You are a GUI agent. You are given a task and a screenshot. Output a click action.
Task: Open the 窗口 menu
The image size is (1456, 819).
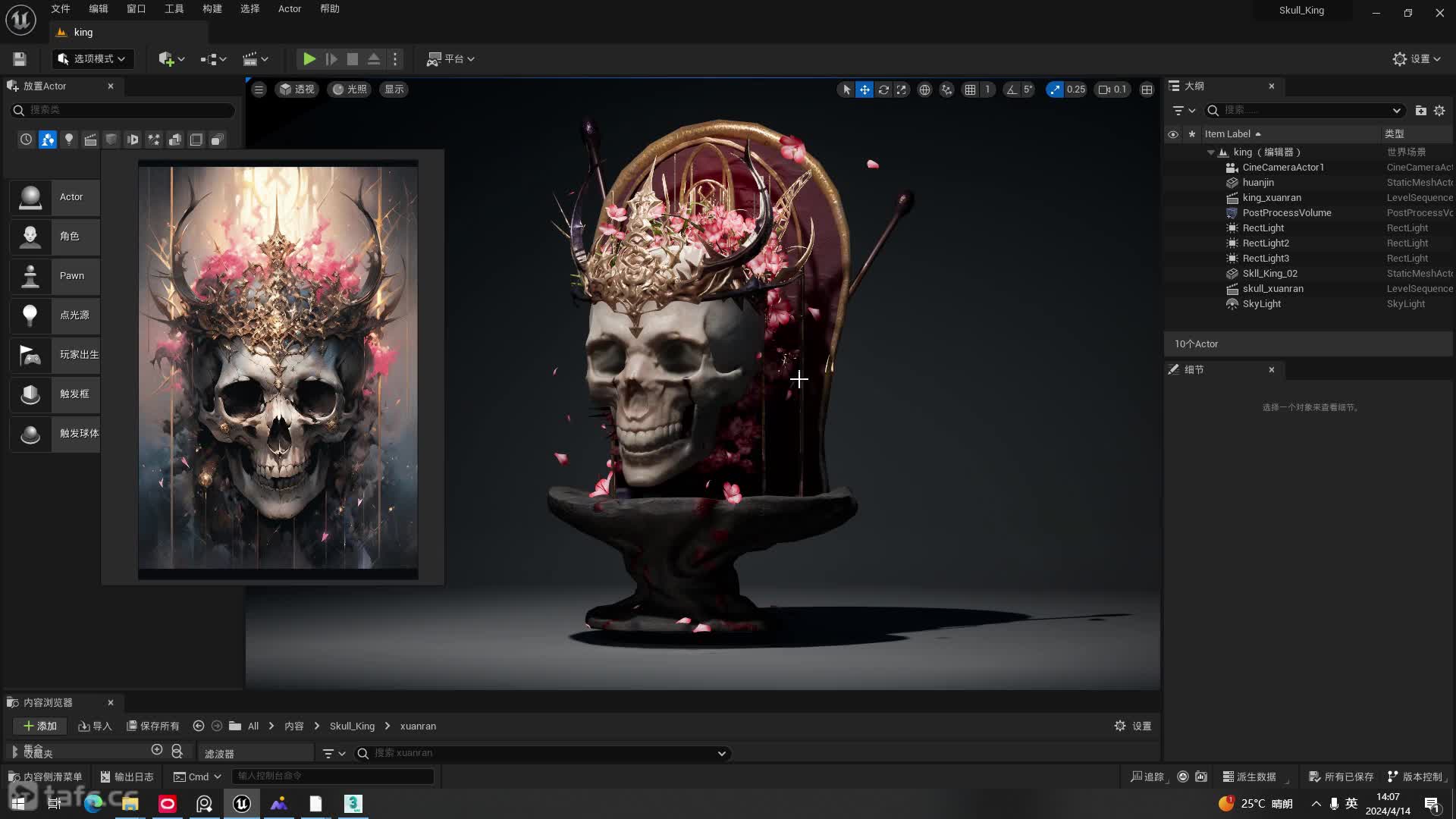coord(136,9)
